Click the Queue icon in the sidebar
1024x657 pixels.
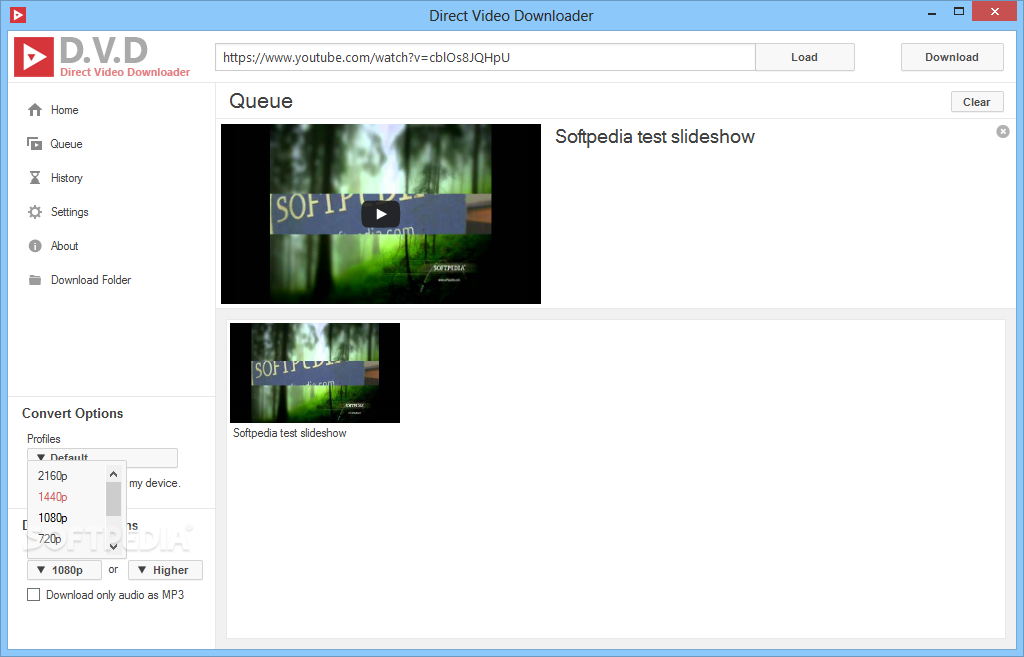(35, 144)
